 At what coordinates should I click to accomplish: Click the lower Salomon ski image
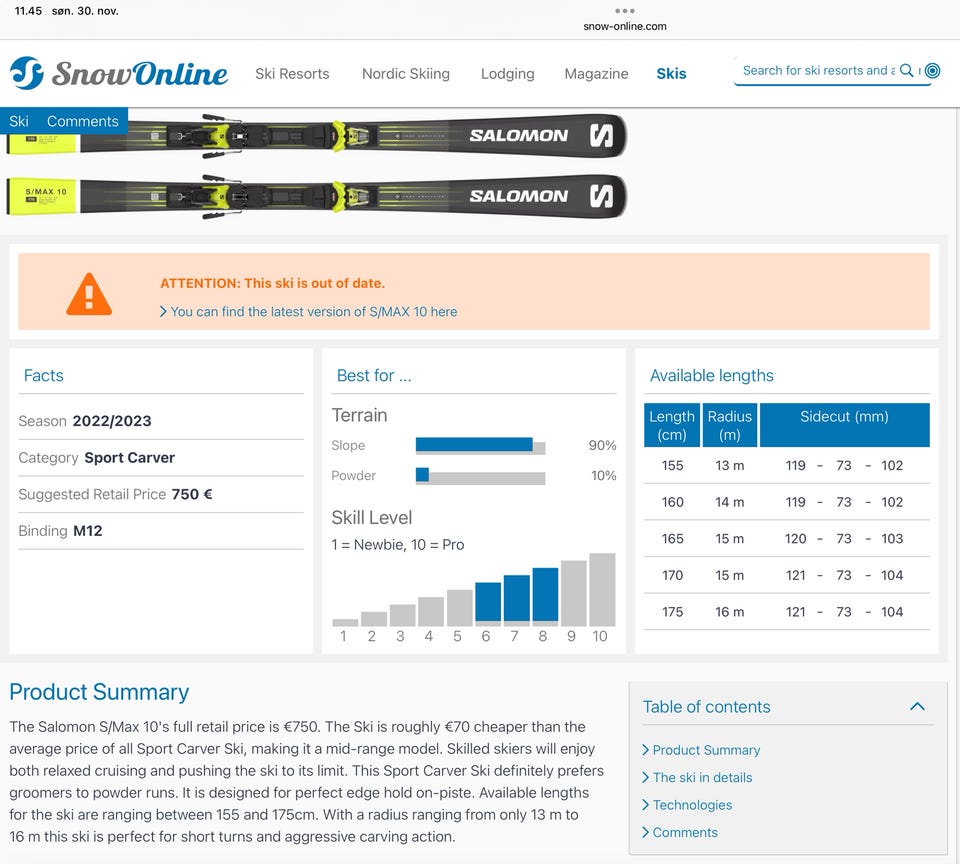click(317, 196)
